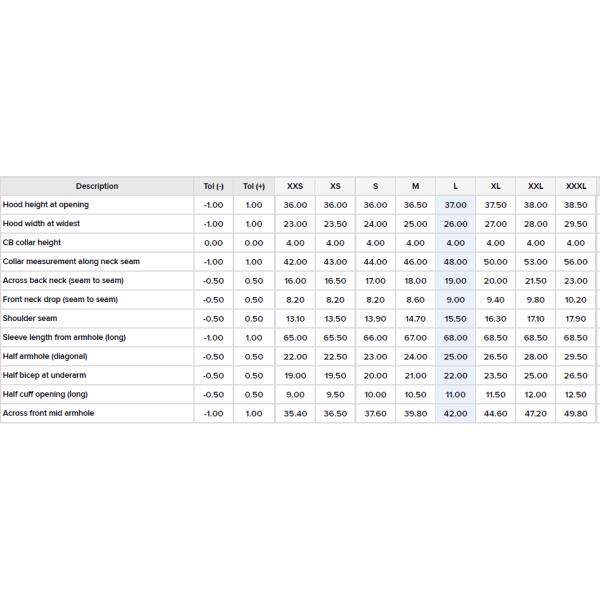This screenshot has width=600, height=600.
Task: Click the Shoulder seam row label
Action: pos(30,319)
